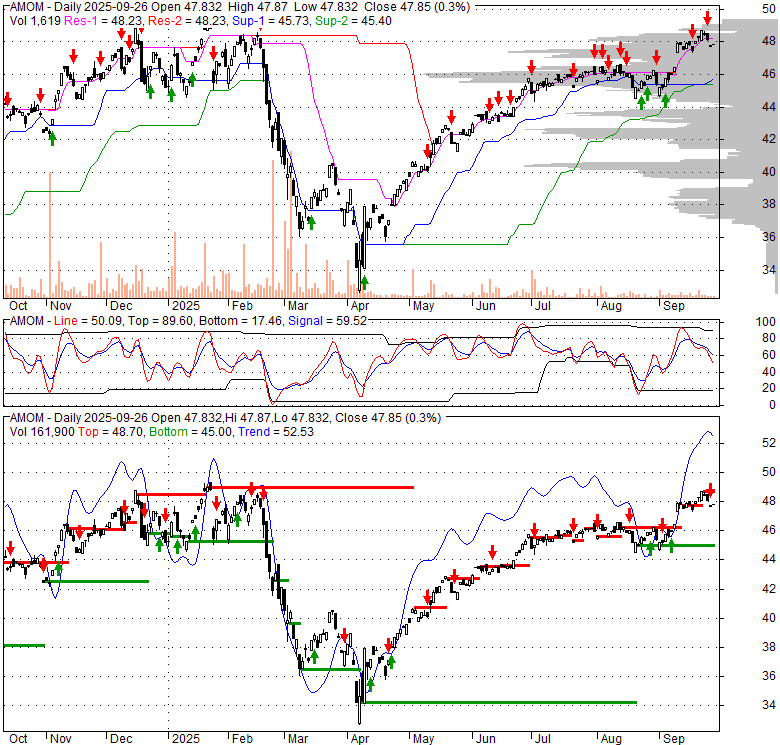
Task: Click the Feb label on bottom chart time axis
Action: point(242,739)
